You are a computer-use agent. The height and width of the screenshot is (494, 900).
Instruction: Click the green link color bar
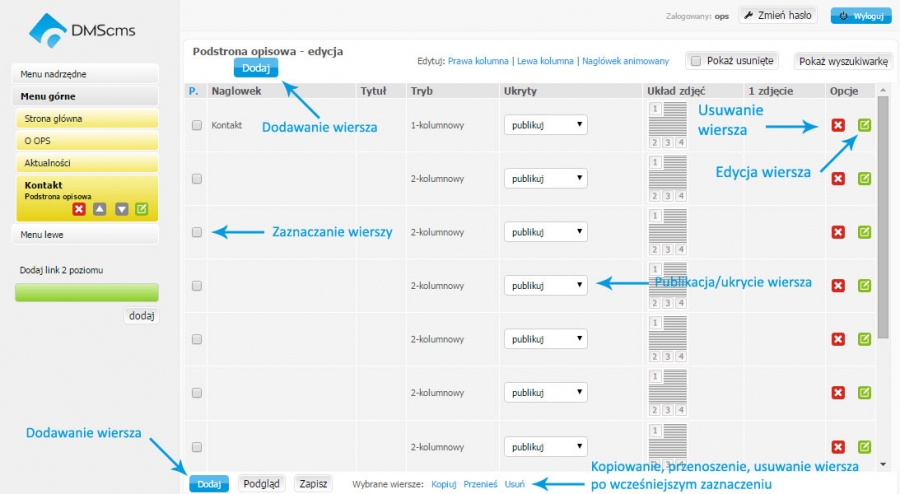point(87,292)
